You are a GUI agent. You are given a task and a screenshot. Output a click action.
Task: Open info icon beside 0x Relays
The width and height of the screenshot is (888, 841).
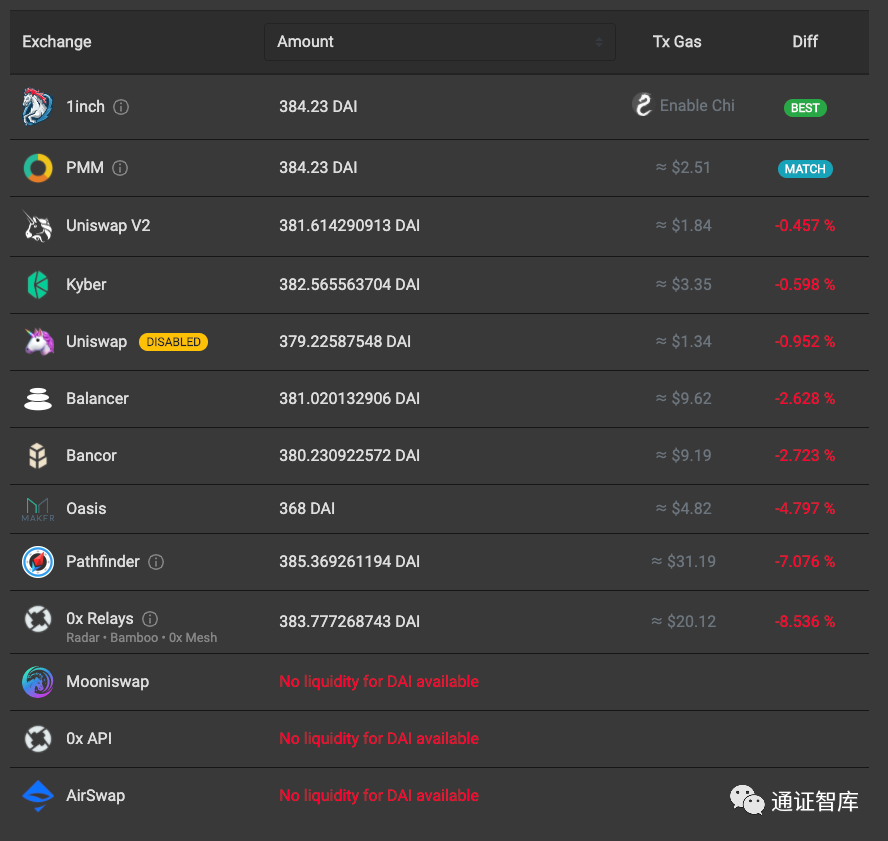click(x=150, y=619)
